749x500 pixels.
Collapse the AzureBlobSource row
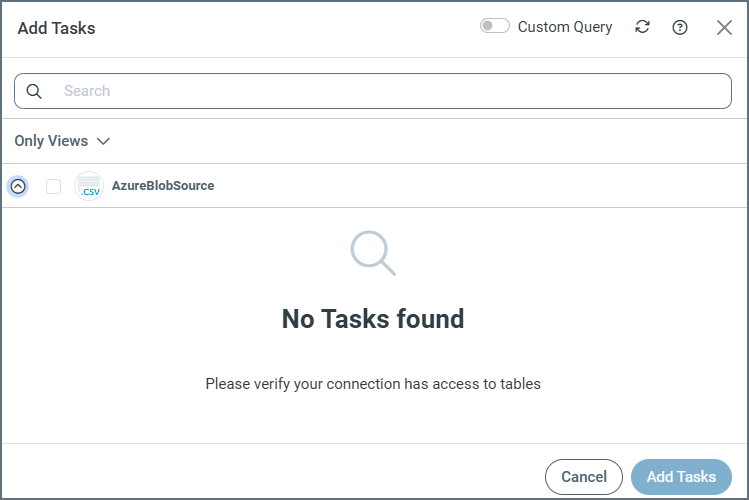[18, 186]
